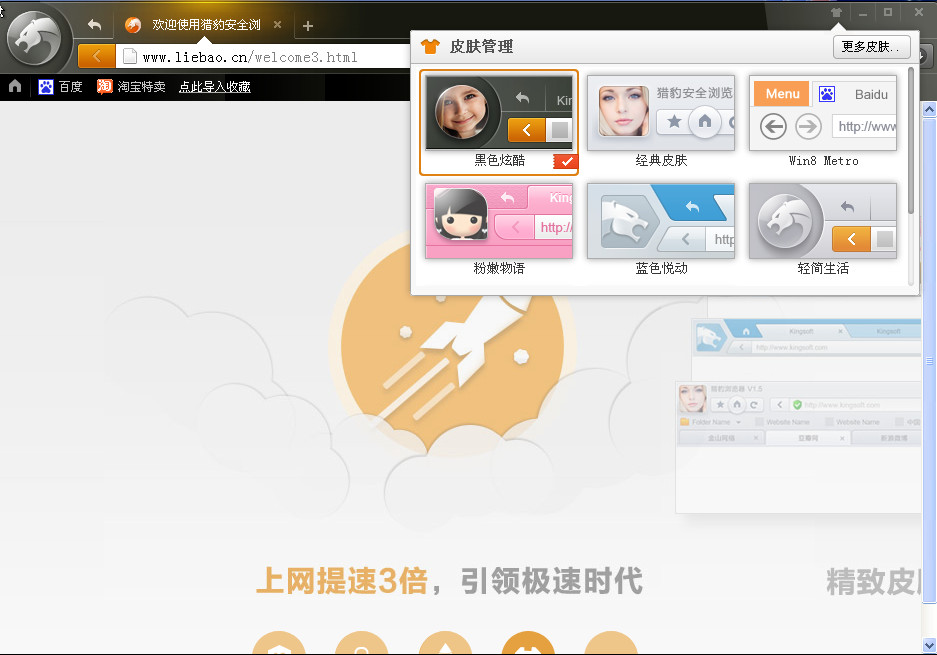This screenshot has width=937, height=655.
Task: Minimize the browser window
Action: [863, 13]
